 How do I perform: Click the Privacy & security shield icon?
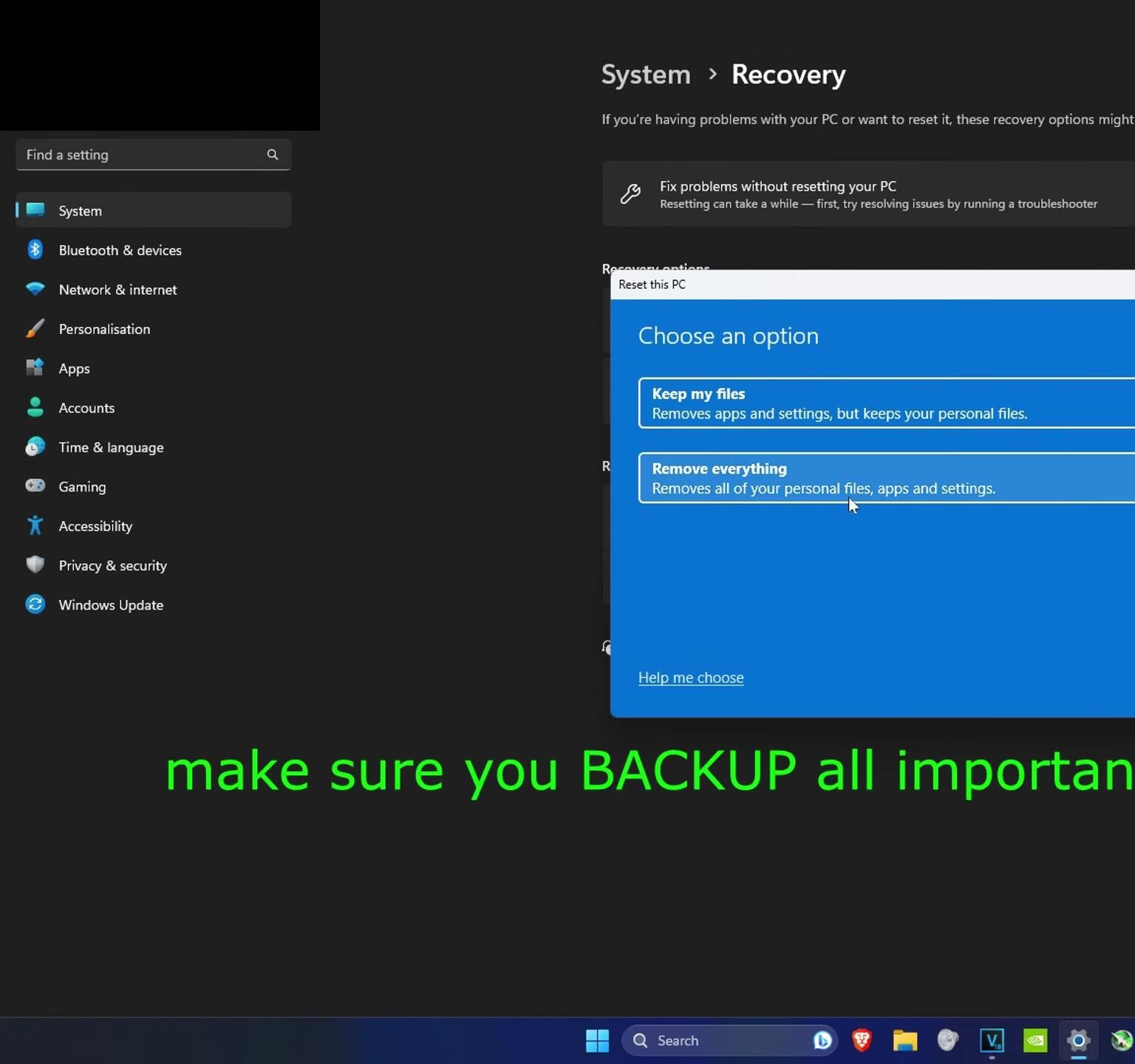coord(35,565)
